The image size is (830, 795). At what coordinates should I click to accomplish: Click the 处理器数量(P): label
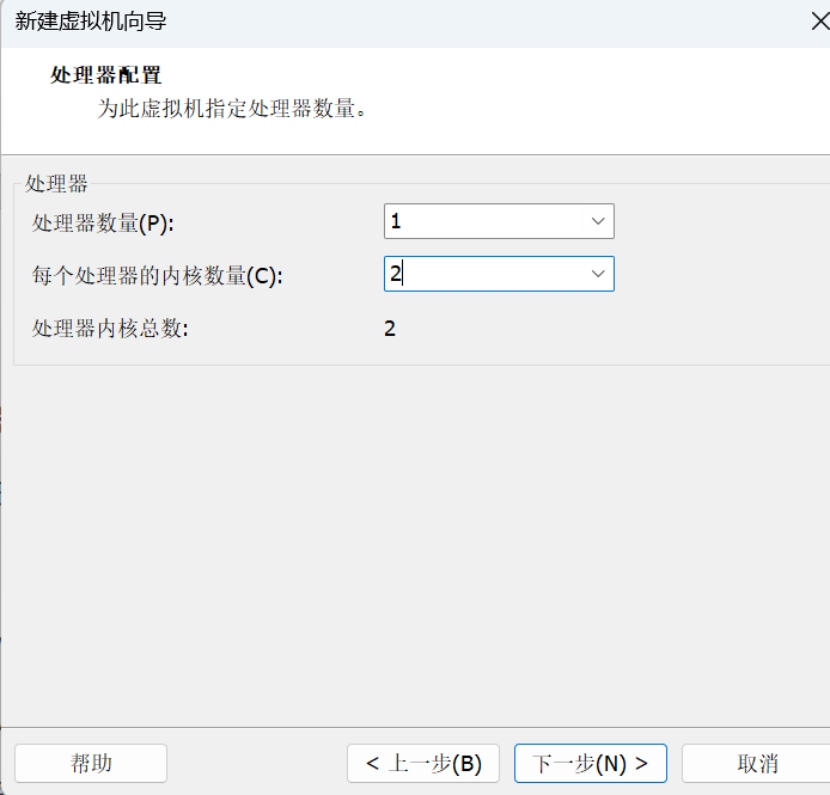tap(103, 223)
